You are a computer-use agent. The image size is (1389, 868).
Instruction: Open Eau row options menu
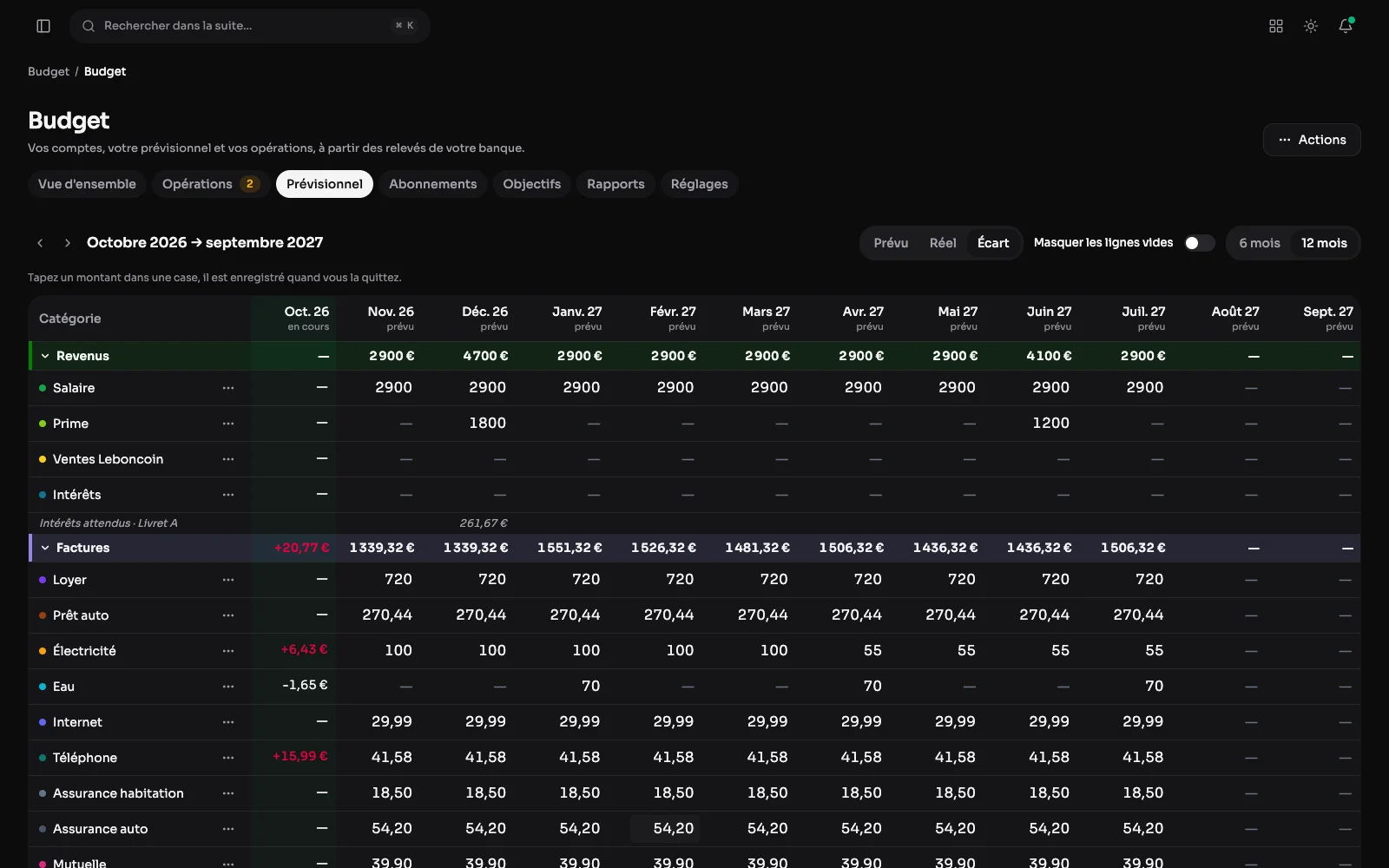click(228, 687)
